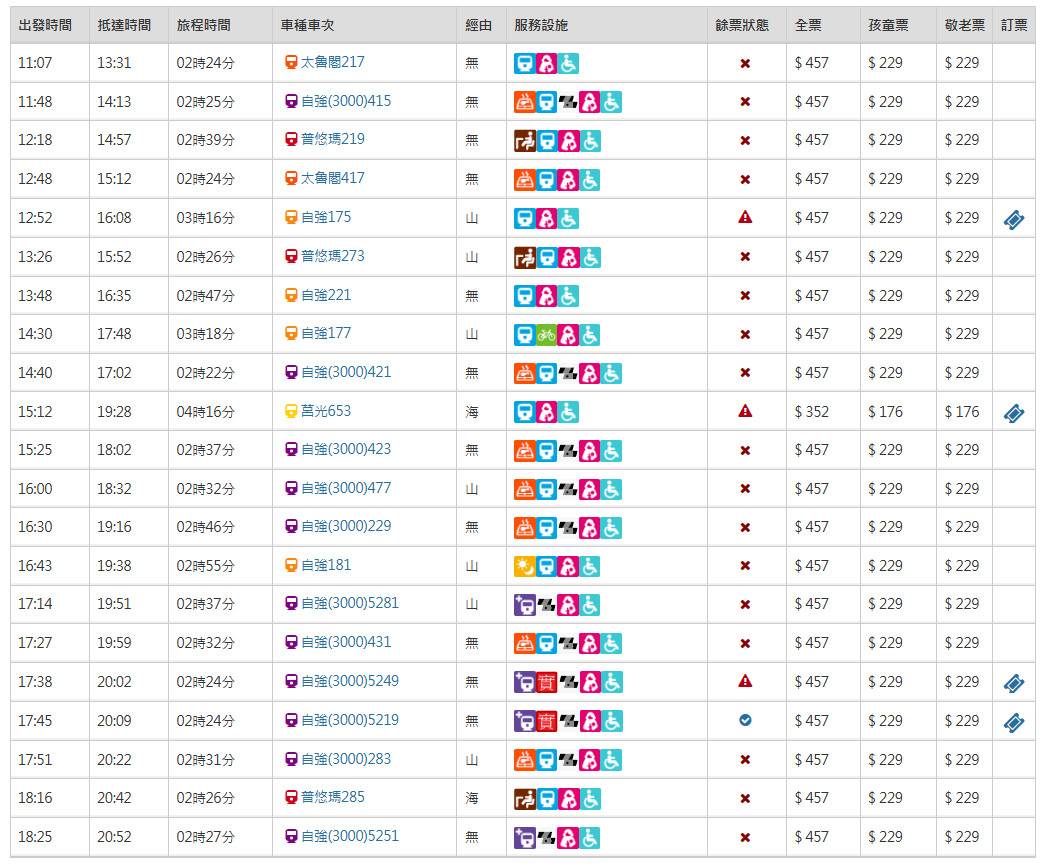Screen dimensions: 1045x865
Task: View details of 普悠瑪285 train
Action: (x=332, y=797)
